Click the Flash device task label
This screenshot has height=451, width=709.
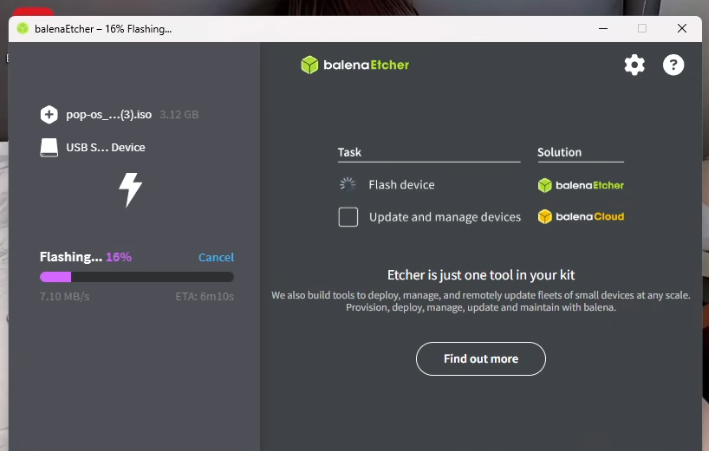point(401,185)
